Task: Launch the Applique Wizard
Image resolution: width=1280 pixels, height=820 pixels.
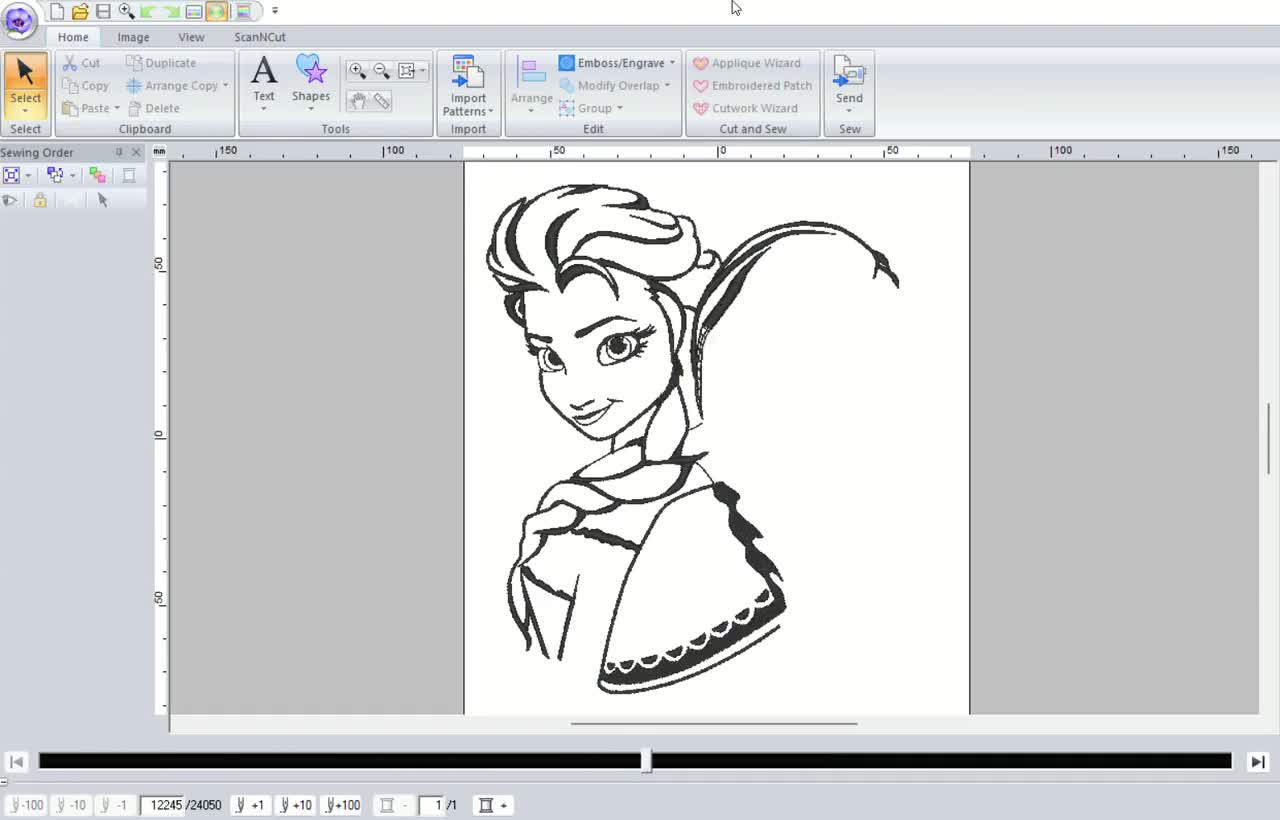Action: pos(747,63)
